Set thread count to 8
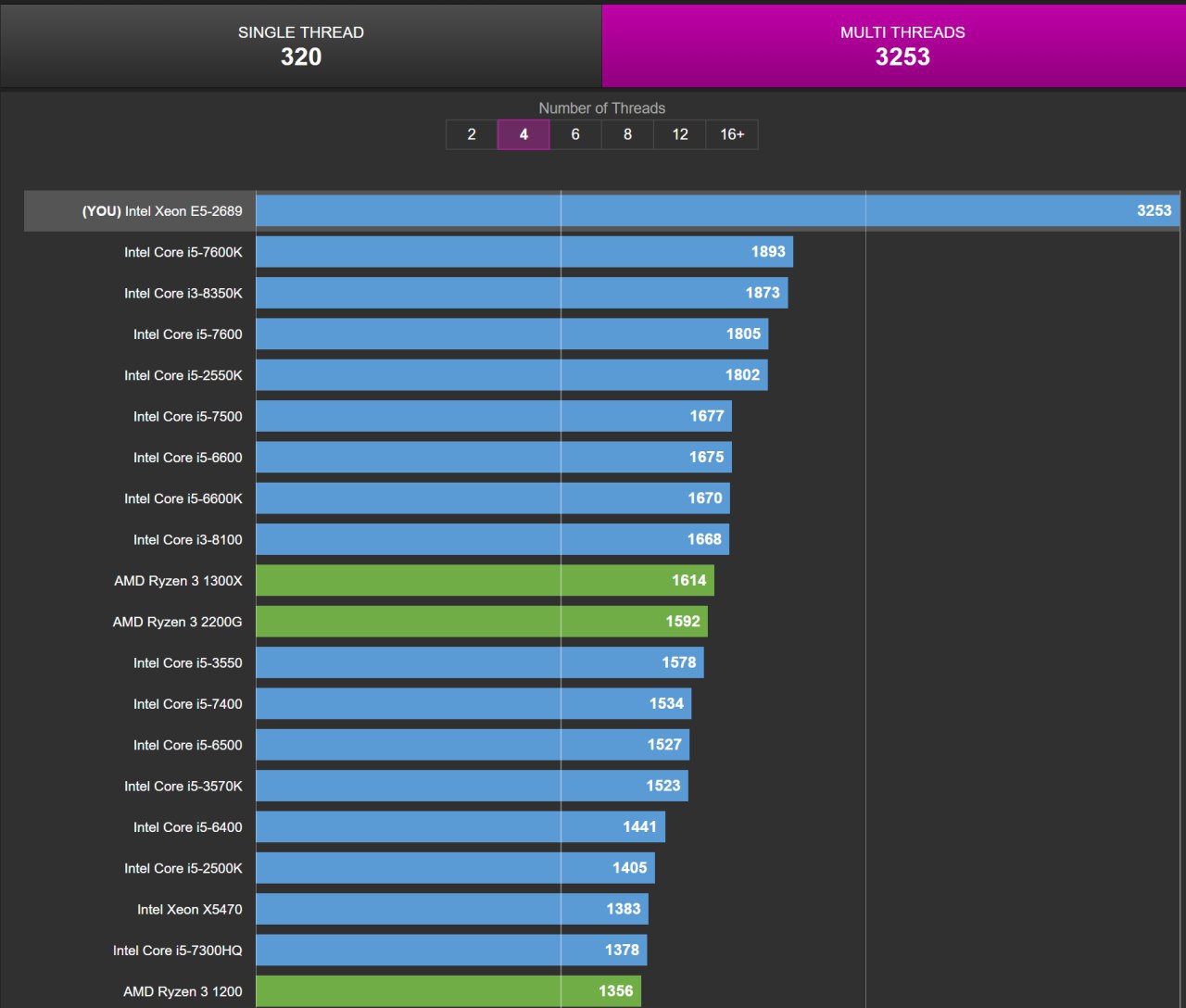1186x1008 pixels. [x=627, y=134]
